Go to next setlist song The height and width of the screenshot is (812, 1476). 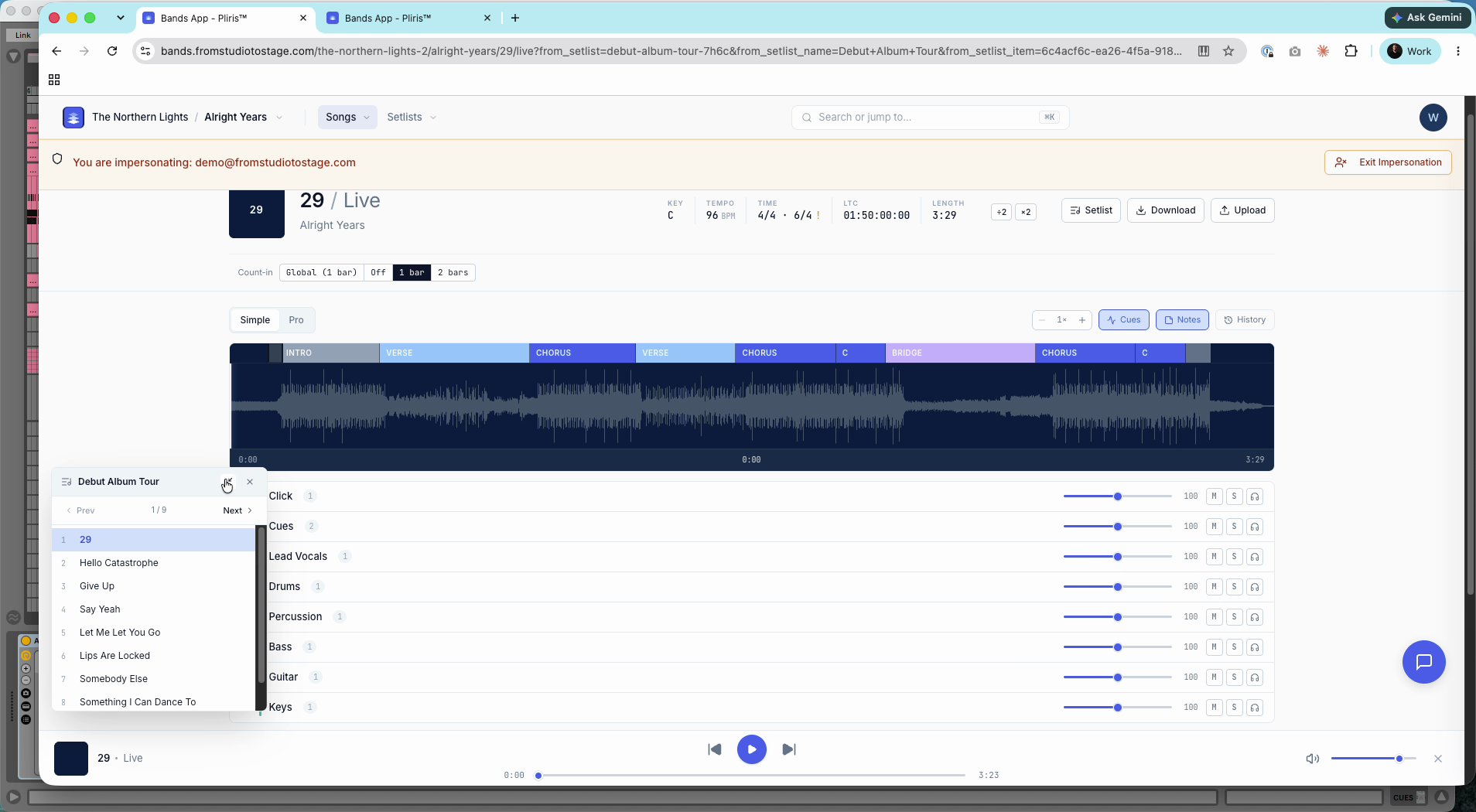click(x=237, y=510)
